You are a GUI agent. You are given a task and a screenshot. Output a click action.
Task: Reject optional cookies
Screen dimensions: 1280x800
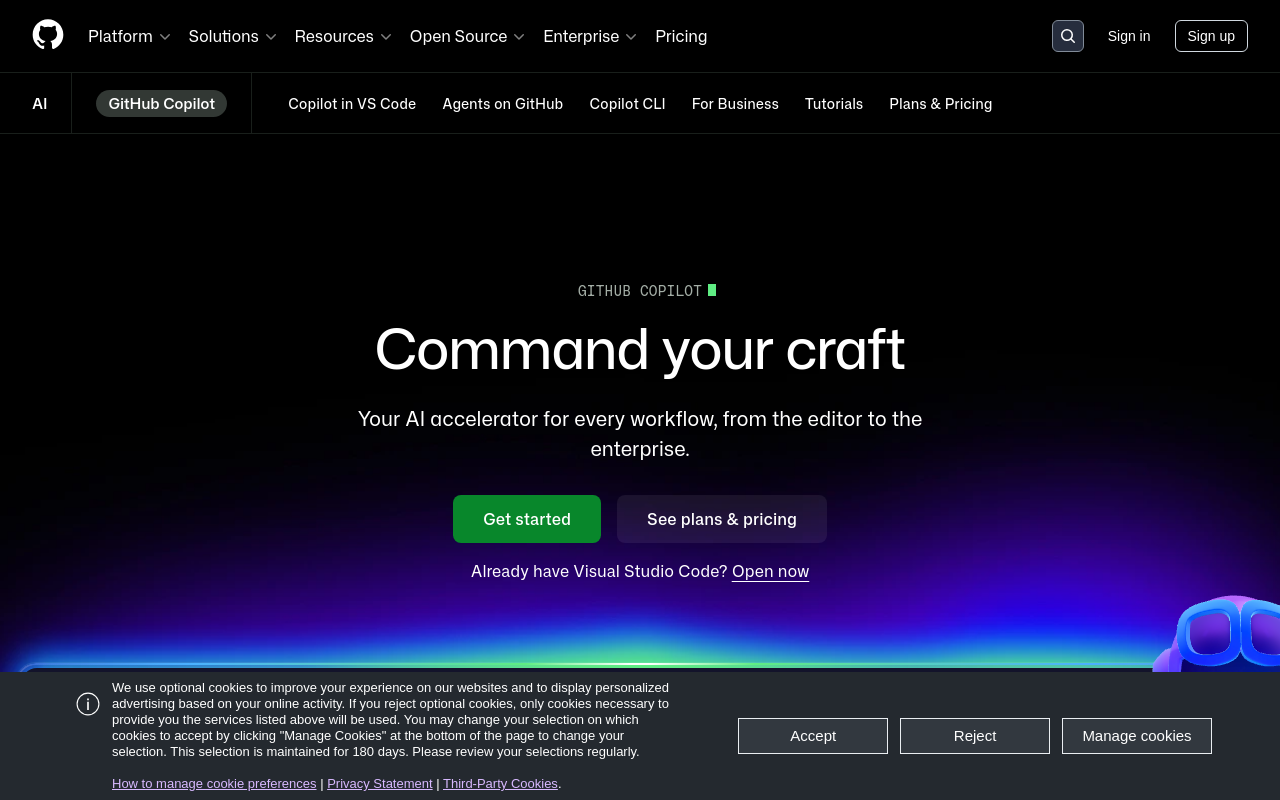pos(975,736)
